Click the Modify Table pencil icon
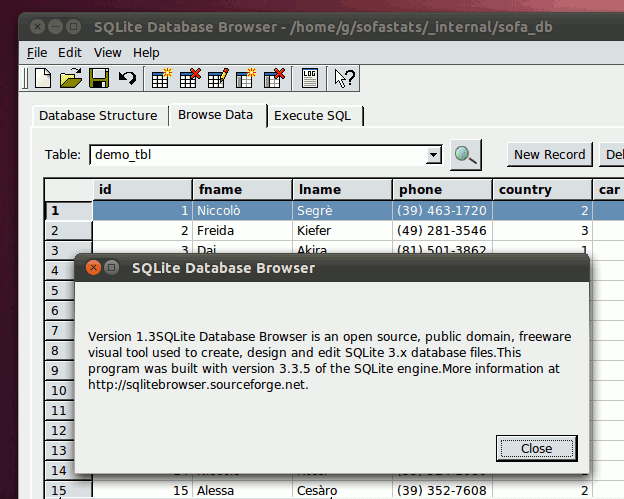The width and height of the screenshot is (624, 499). (218, 78)
